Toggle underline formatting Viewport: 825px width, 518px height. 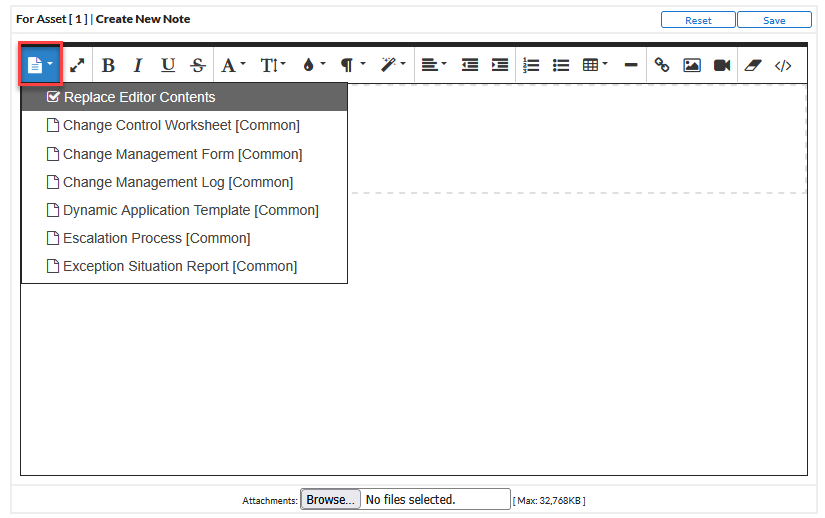[168, 65]
